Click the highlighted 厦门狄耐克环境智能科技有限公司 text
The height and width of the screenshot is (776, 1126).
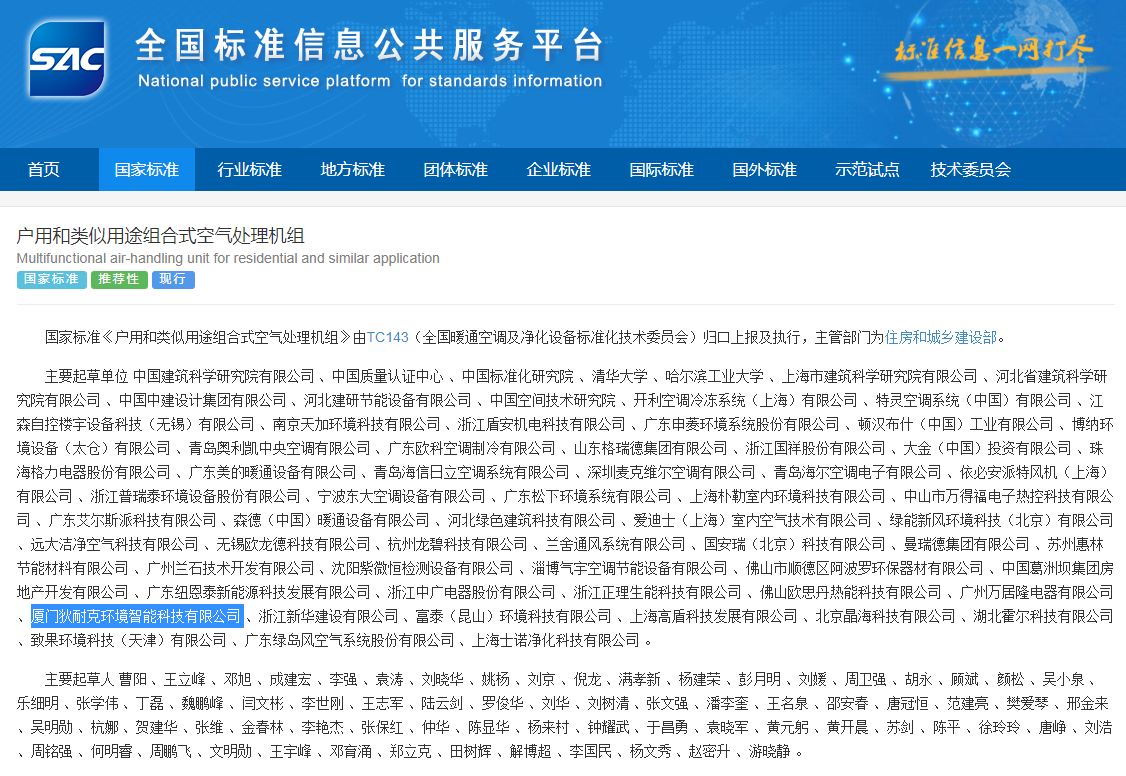pyautogui.click(x=137, y=616)
